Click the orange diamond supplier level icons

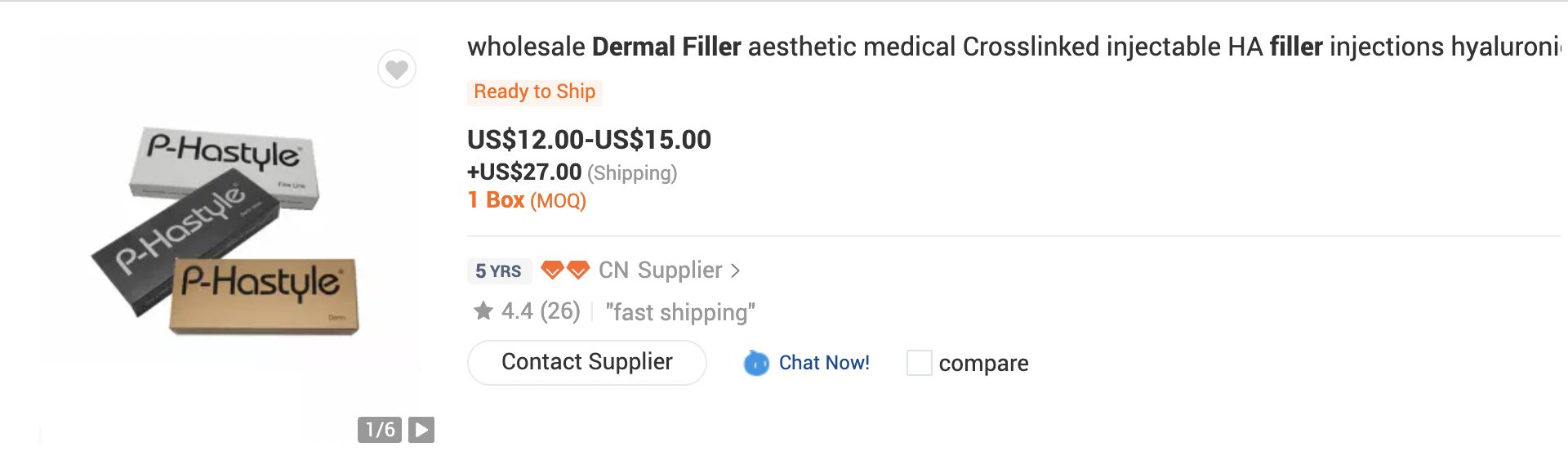pos(565,270)
